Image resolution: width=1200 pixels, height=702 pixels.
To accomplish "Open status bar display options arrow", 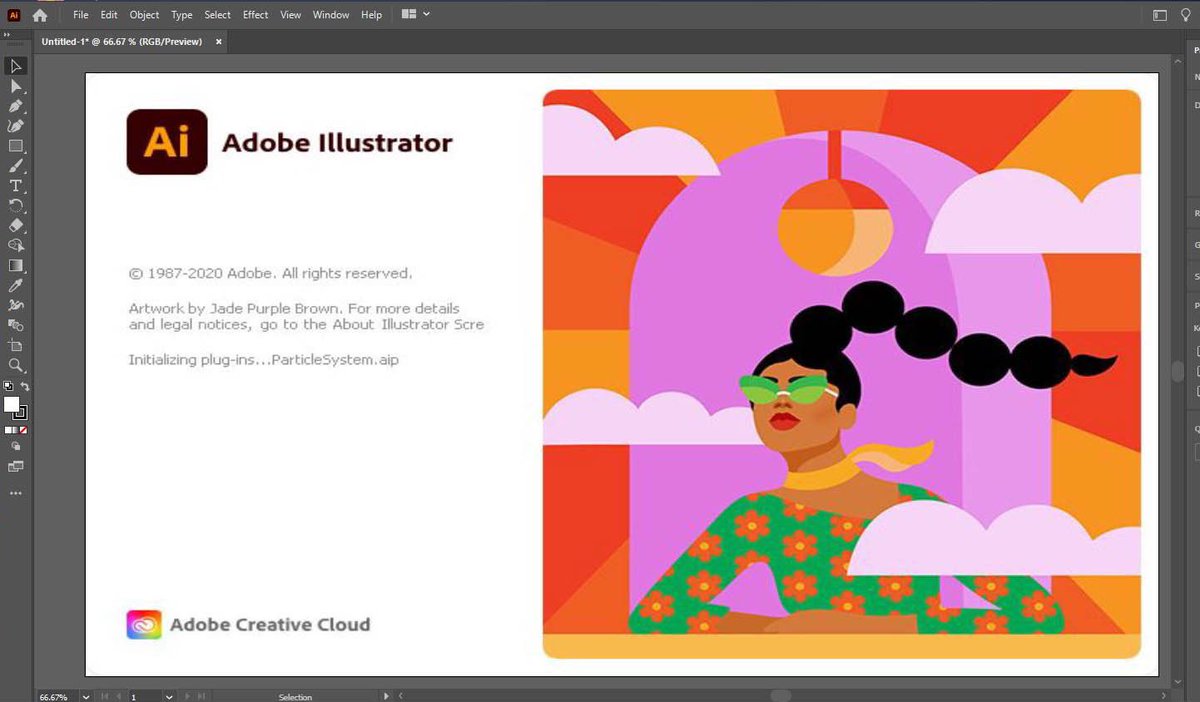I will 386,696.
